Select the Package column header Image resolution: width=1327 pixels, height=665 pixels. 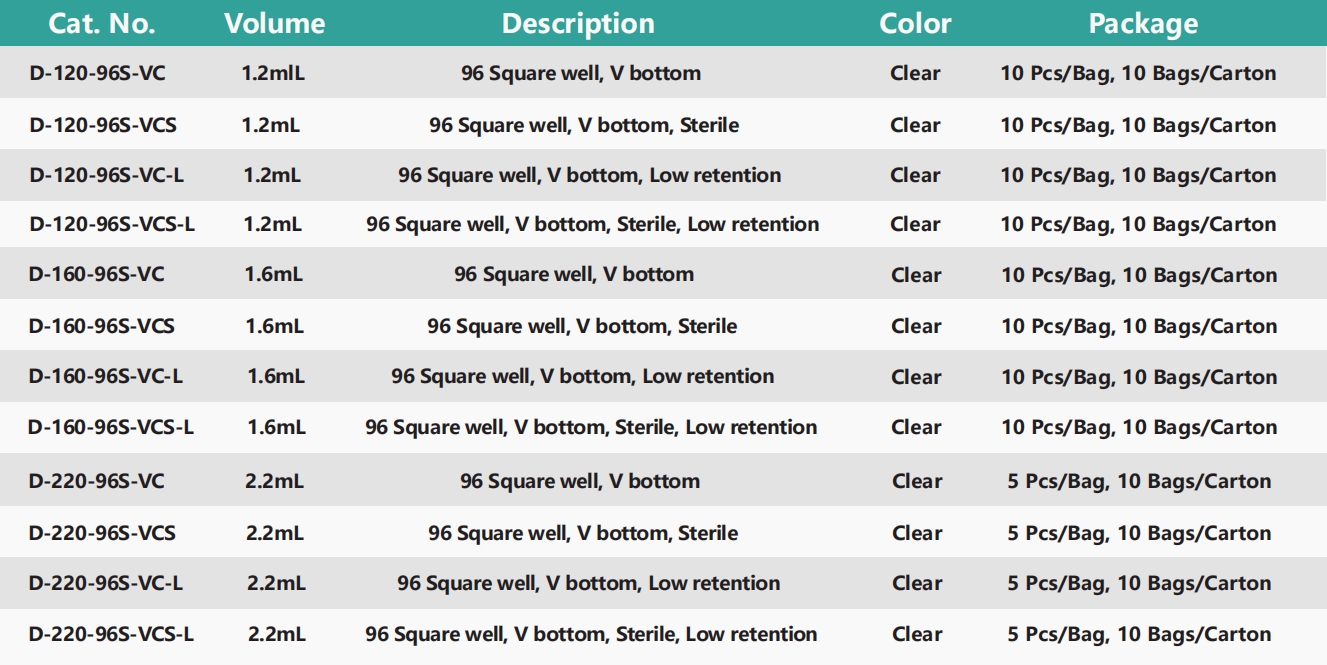click(x=1143, y=23)
